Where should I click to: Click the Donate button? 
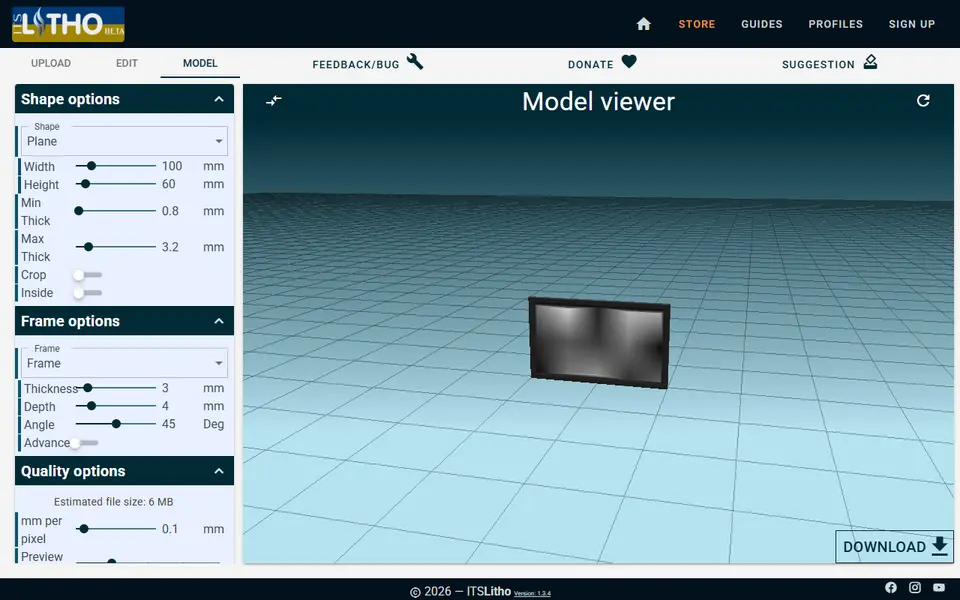[602, 63]
